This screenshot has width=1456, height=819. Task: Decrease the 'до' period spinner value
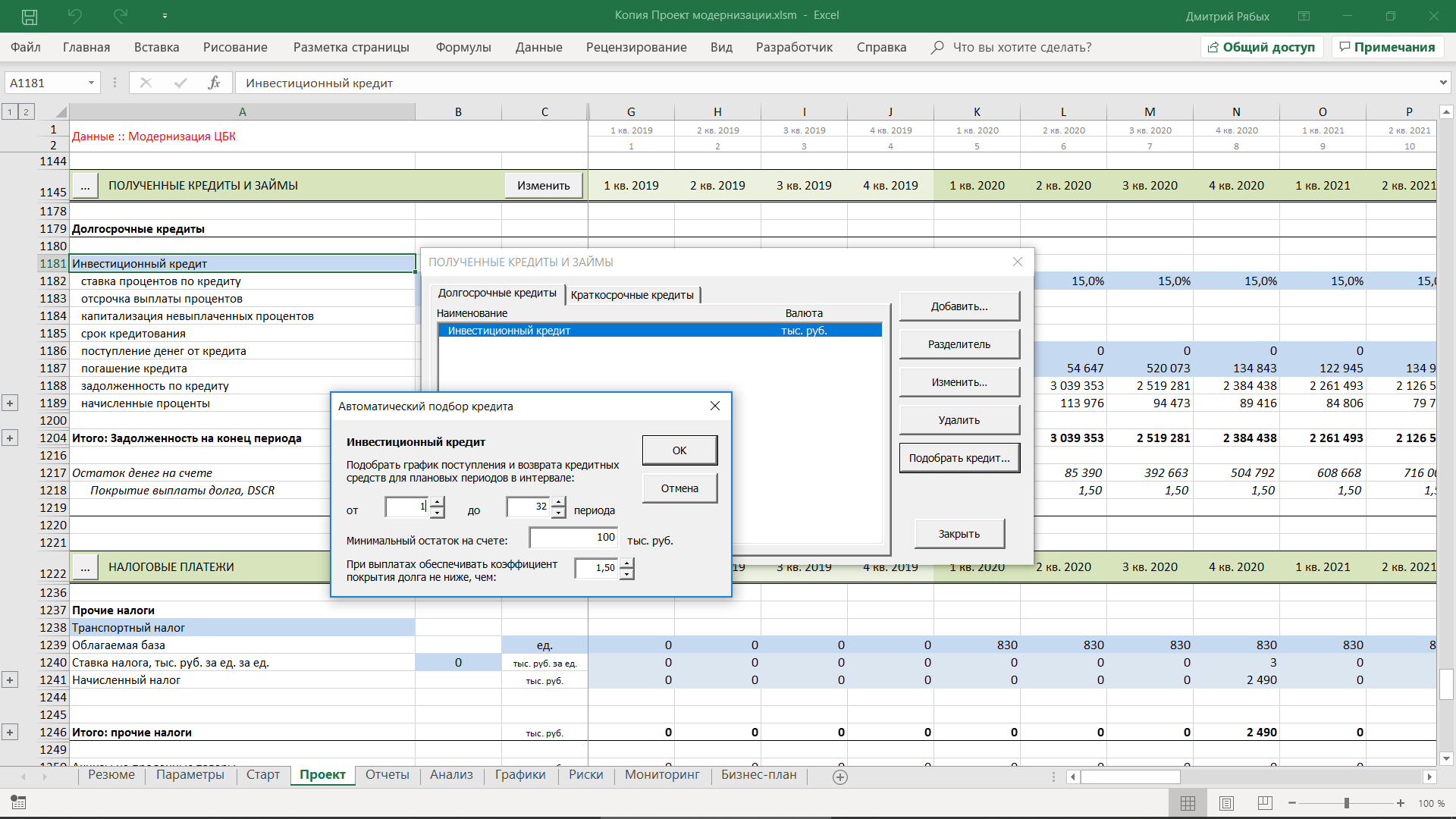click(x=559, y=513)
